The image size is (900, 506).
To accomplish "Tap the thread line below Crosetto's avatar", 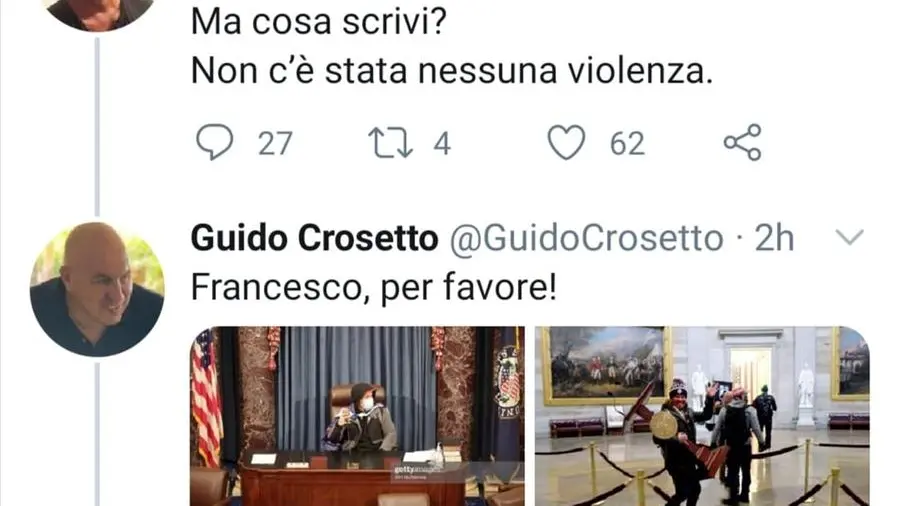I will pos(97,434).
